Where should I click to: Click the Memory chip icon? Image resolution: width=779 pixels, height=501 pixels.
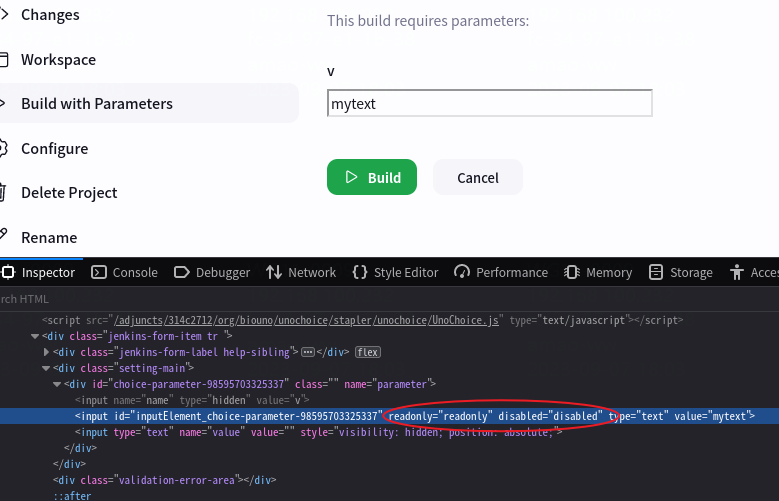[572, 272]
